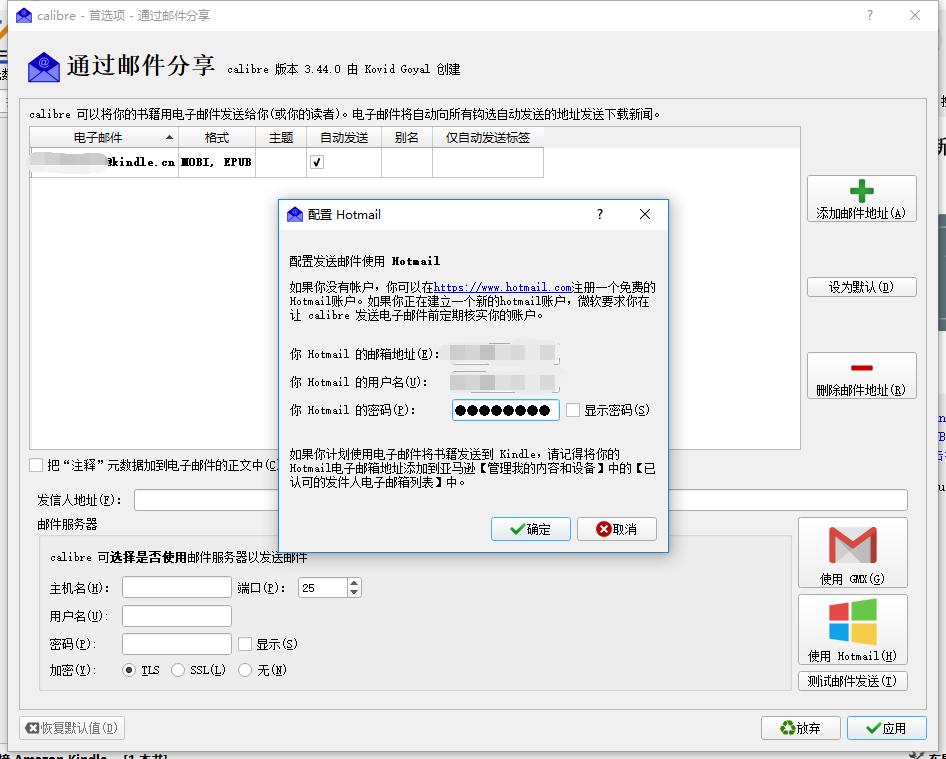946x759 pixels.
Task: Click the 设为默认 button
Action: [x=861, y=286]
